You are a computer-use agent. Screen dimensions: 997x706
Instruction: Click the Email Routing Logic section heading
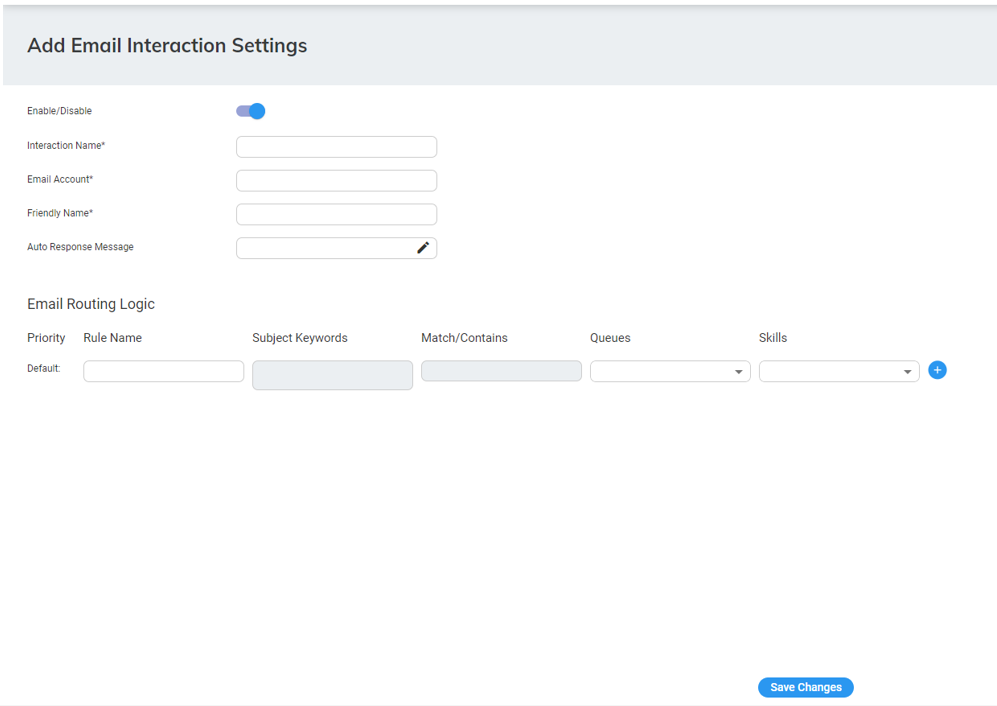91,304
